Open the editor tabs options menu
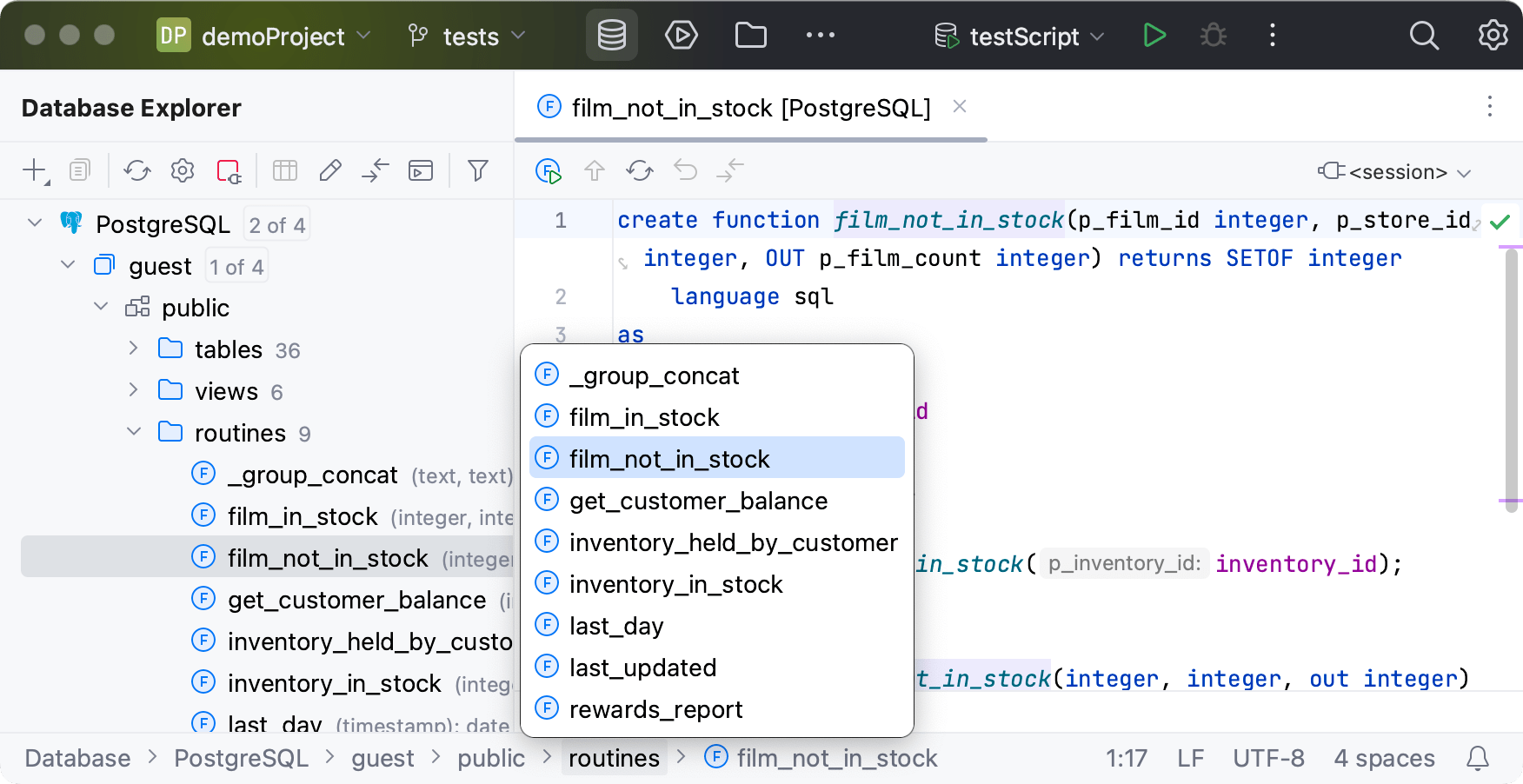 tap(1490, 107)
